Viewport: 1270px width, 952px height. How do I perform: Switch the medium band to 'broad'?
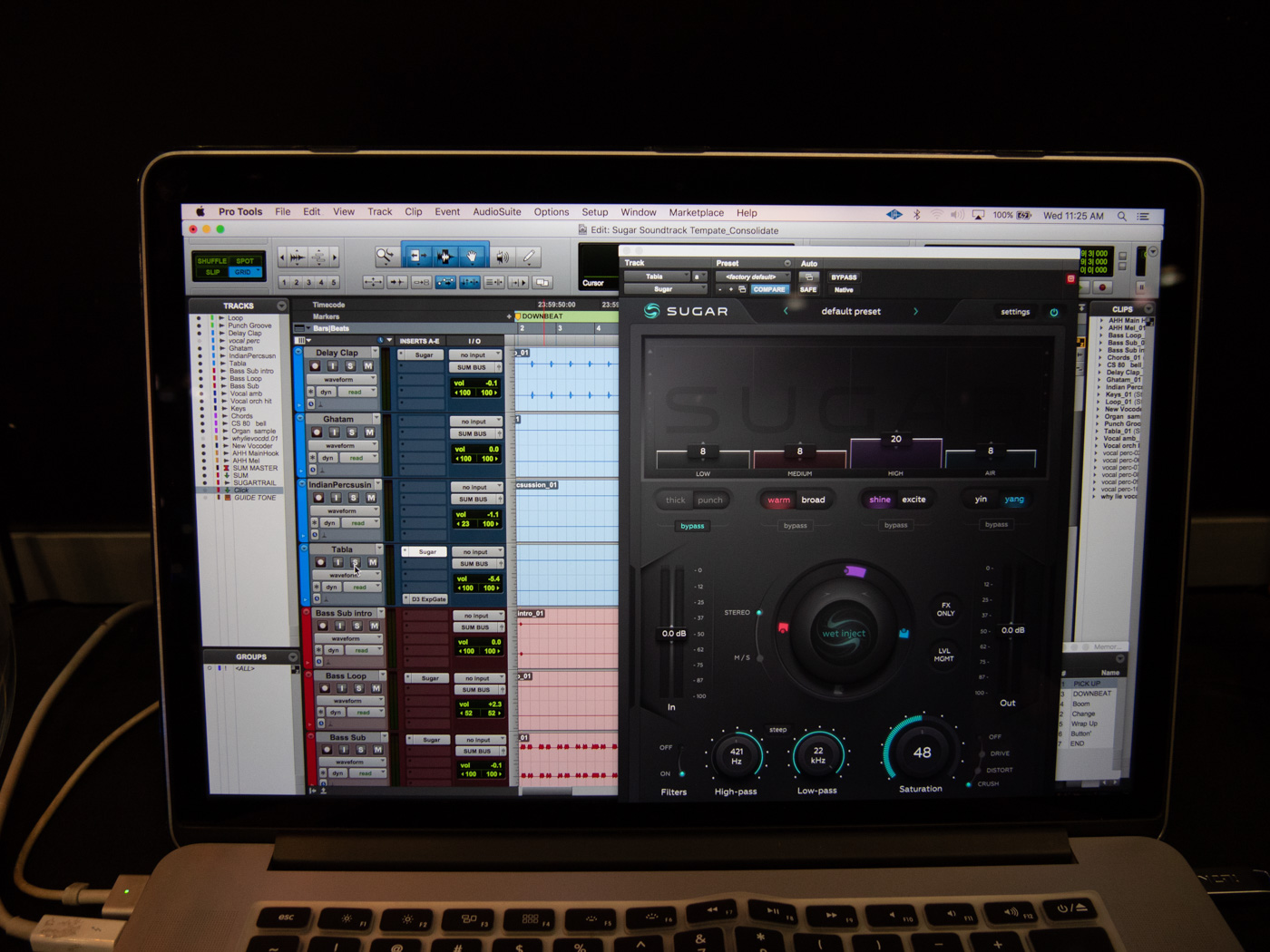tap(813, 500)
